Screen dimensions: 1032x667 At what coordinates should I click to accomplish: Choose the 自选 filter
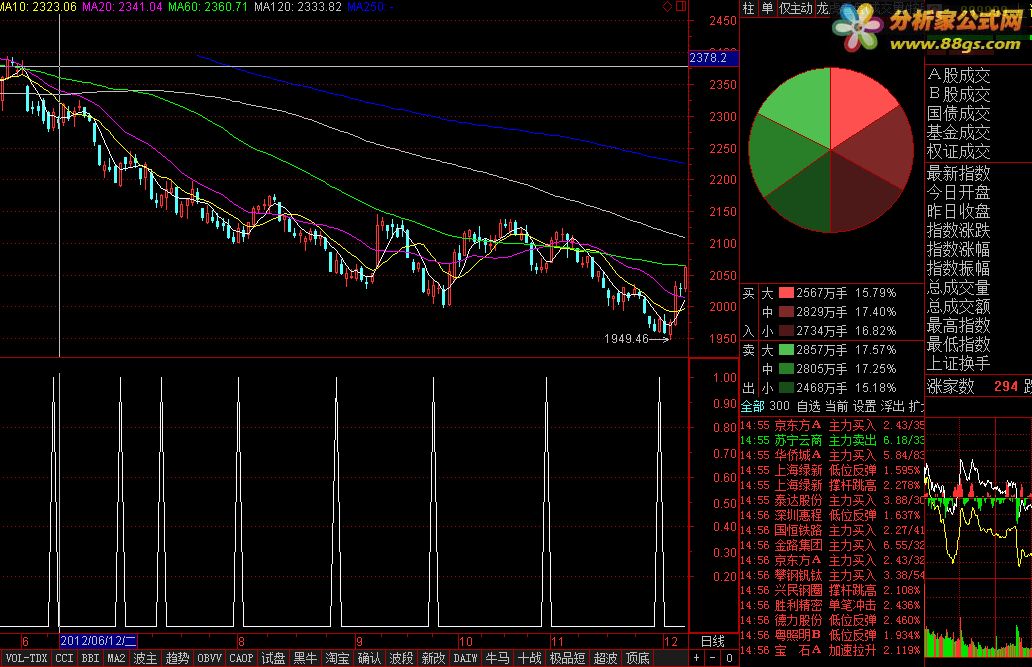[808, 406]
